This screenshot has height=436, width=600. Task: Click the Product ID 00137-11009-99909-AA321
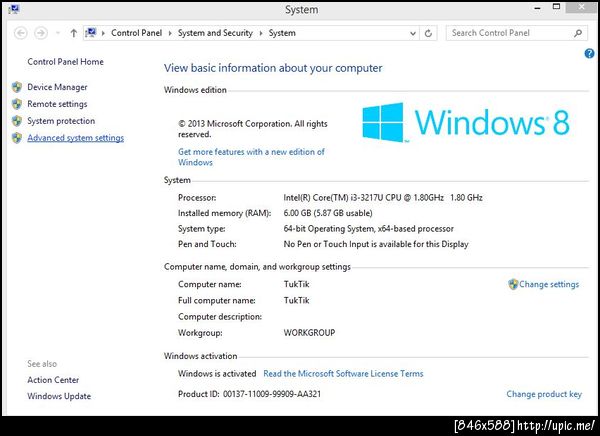(249, 394)
